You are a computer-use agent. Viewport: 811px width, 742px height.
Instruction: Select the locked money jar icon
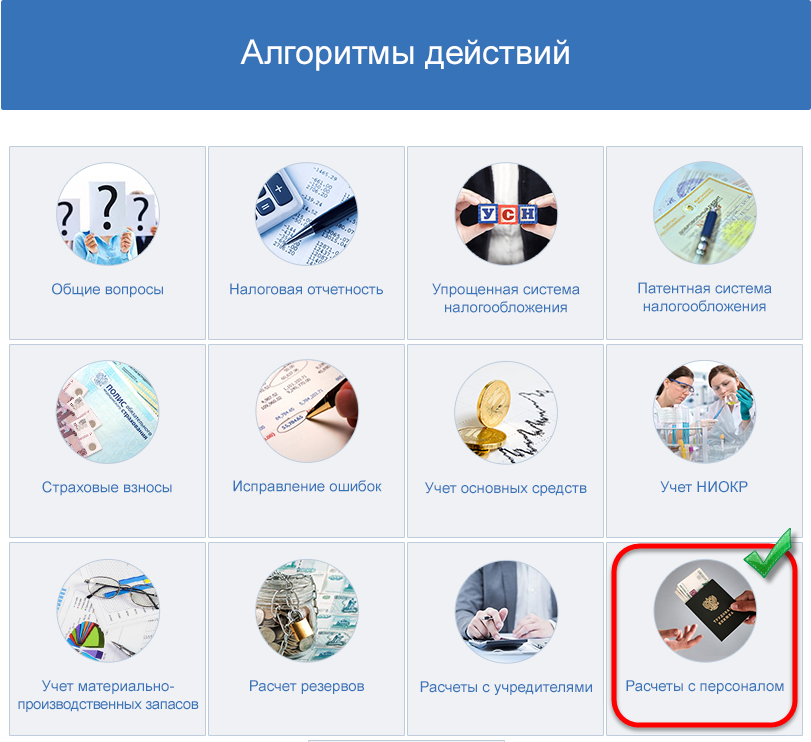307,610
